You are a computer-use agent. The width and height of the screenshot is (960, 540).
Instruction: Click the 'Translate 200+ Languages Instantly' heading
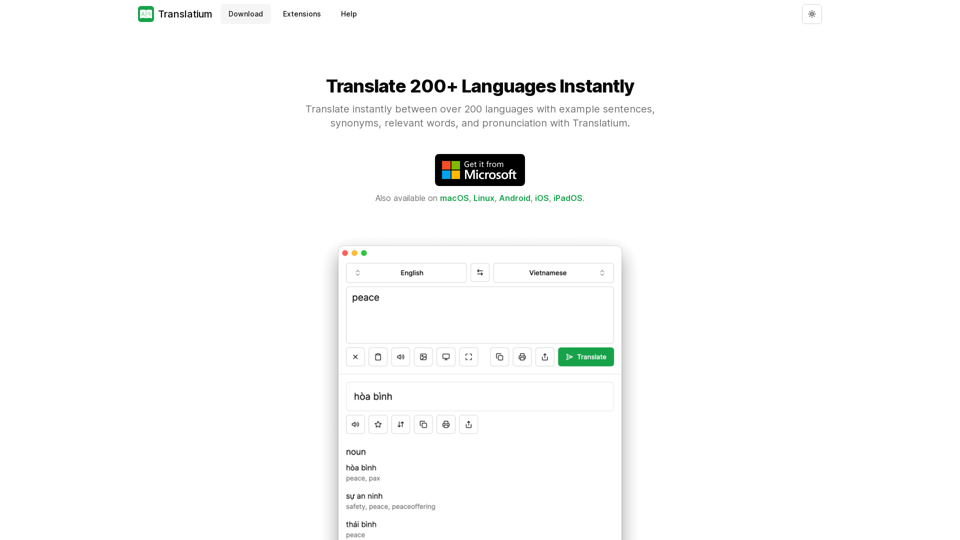coord(480,86)
